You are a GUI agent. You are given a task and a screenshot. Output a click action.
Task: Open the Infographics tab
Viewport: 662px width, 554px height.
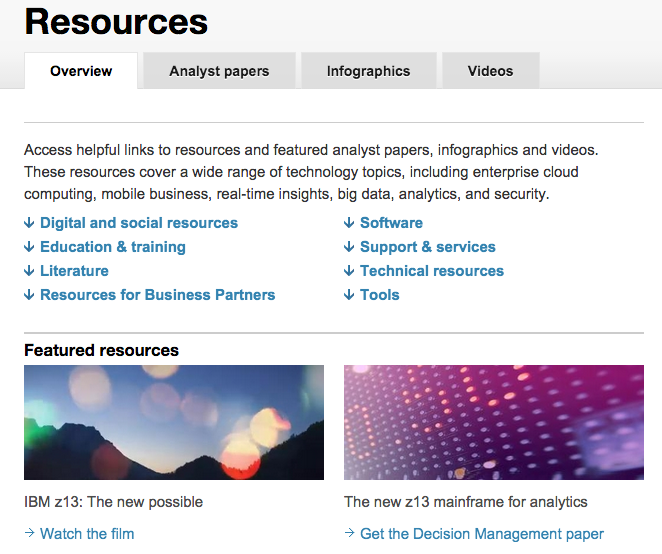click(368, 71)
